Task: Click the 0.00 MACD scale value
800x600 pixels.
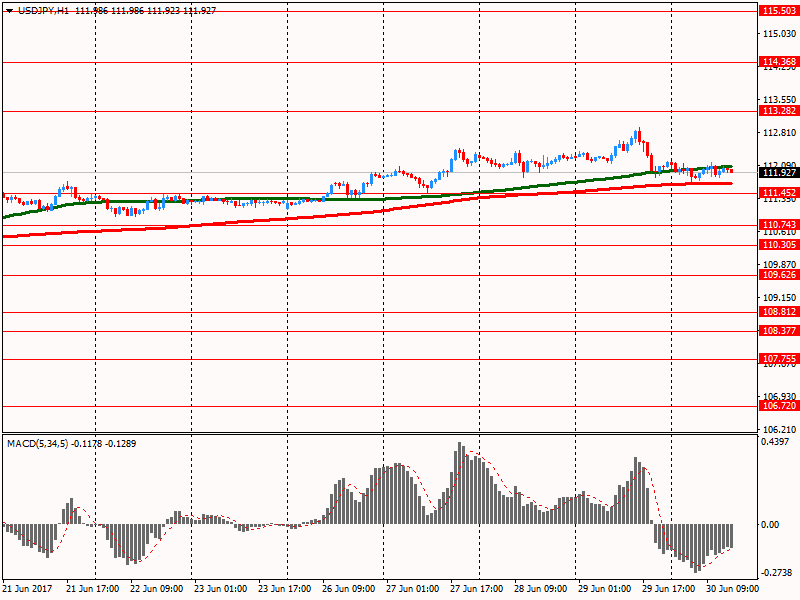Action: pyautogui.click(x=770, y=524)
